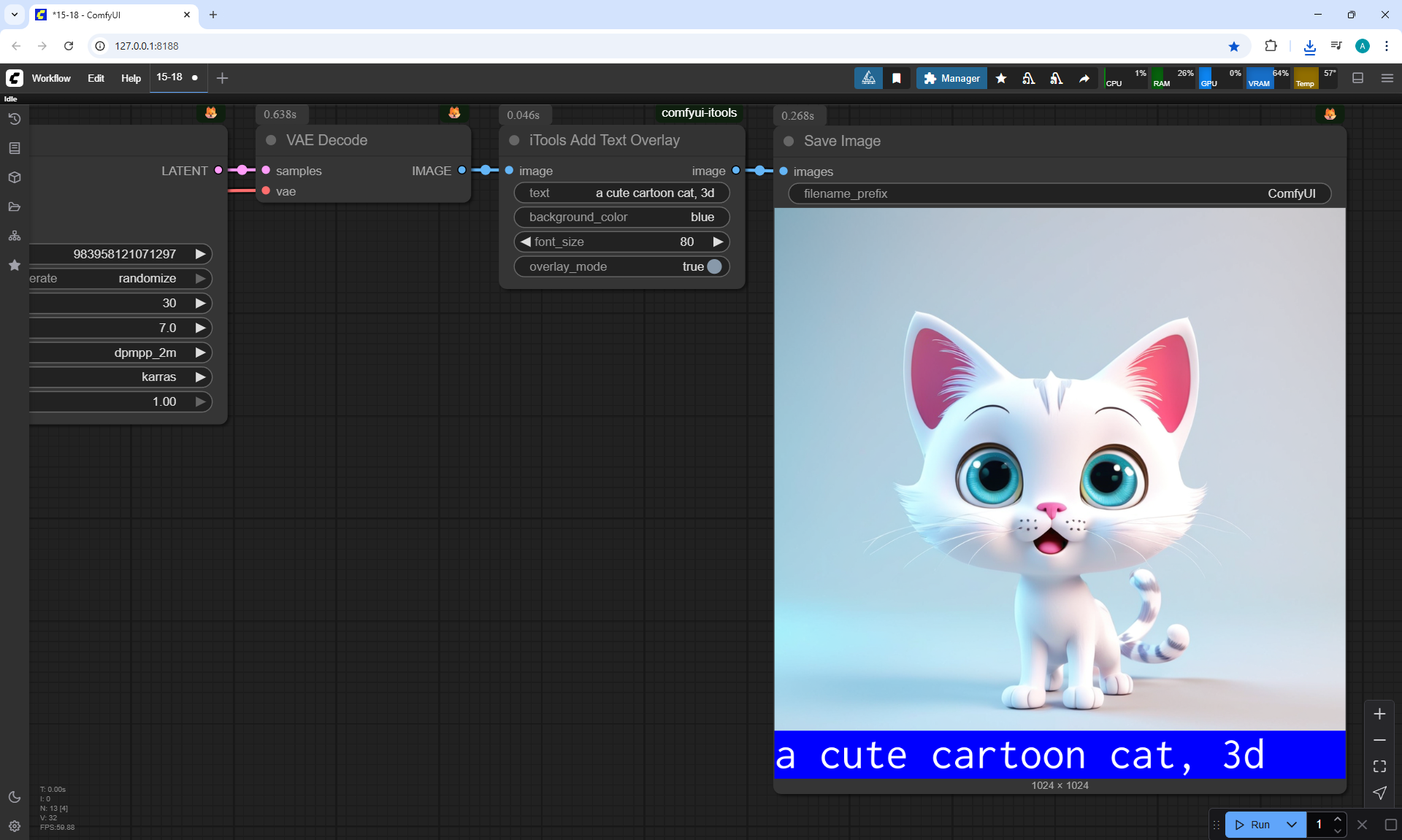
Task: Click the Manager button
Action: coord(951,78)
